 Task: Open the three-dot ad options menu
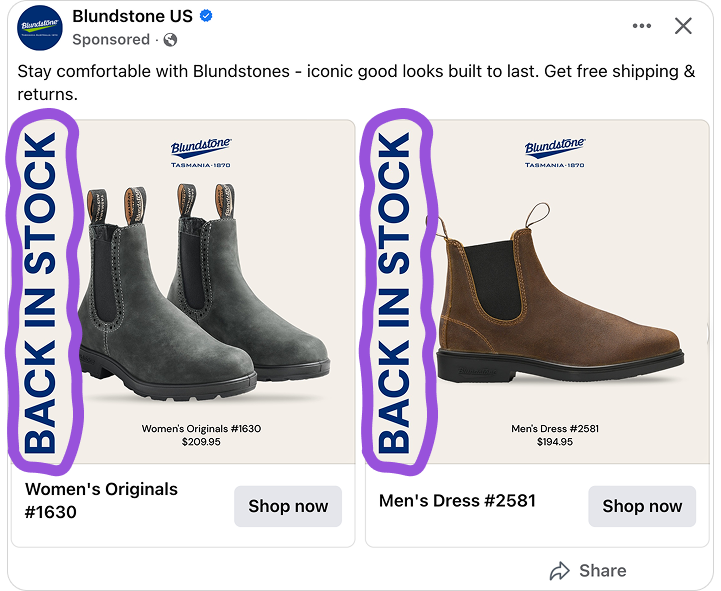(641, 26)
